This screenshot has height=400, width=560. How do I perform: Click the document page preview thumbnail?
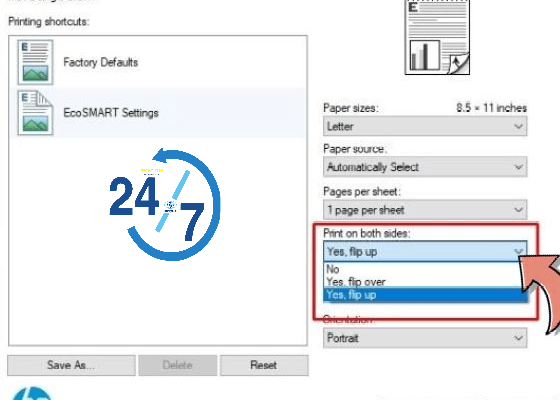(437, 37)
